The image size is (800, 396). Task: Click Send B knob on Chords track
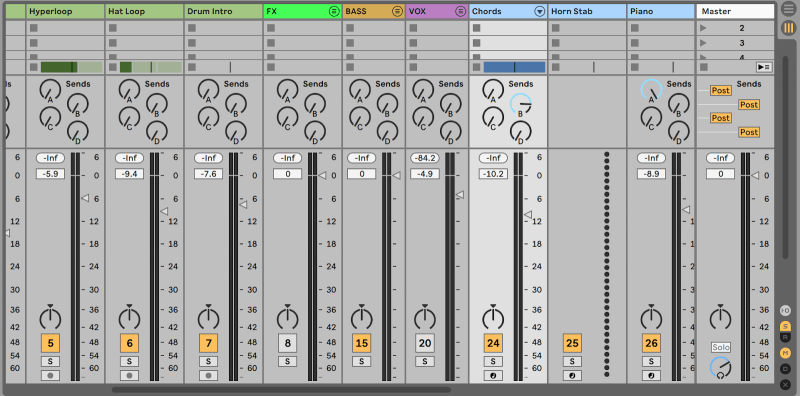click(x=520, y=104)
